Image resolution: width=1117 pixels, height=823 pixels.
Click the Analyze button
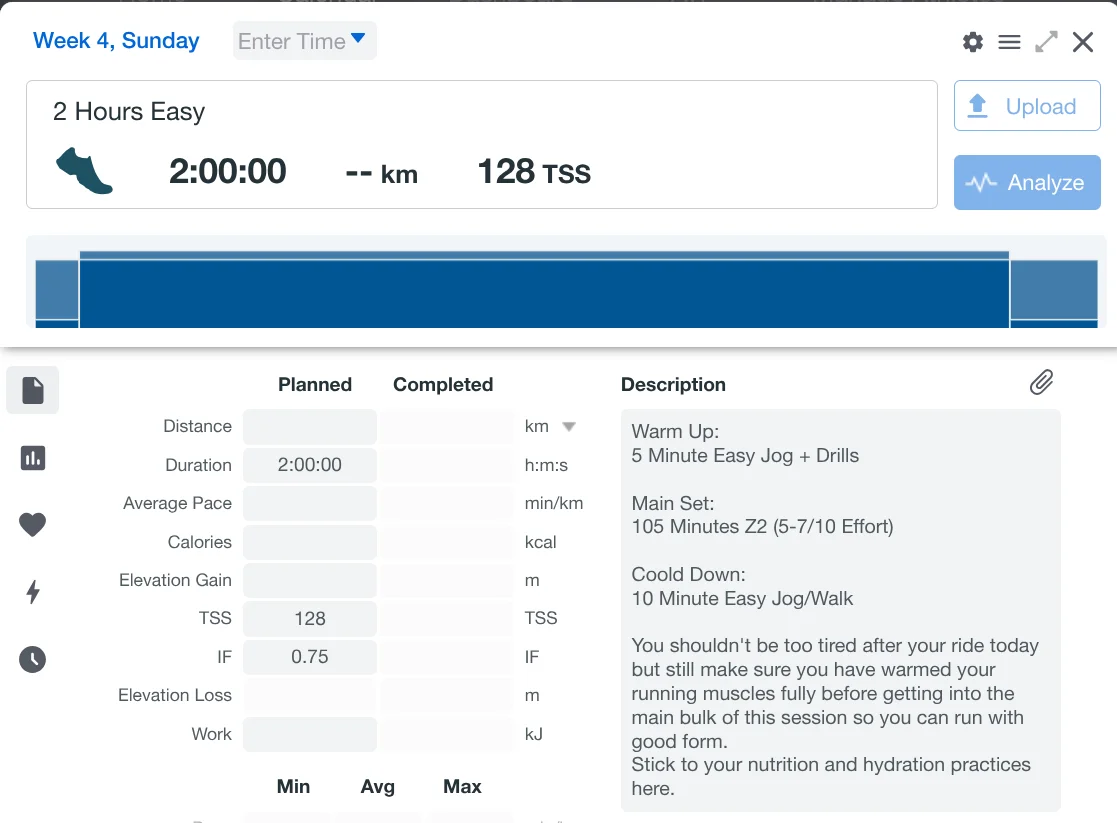point(1027,182)
